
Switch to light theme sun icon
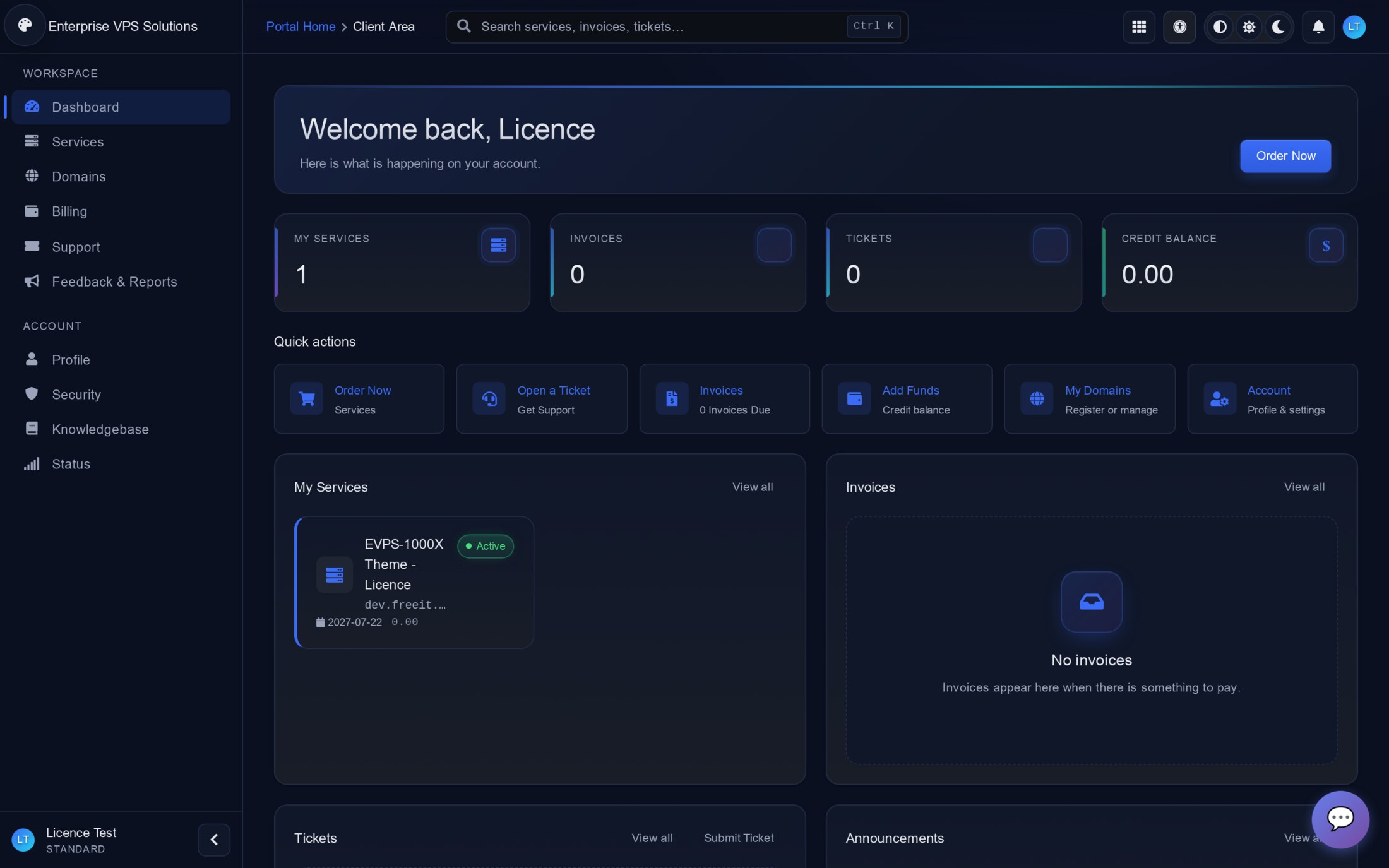(x=1249, y=27)
